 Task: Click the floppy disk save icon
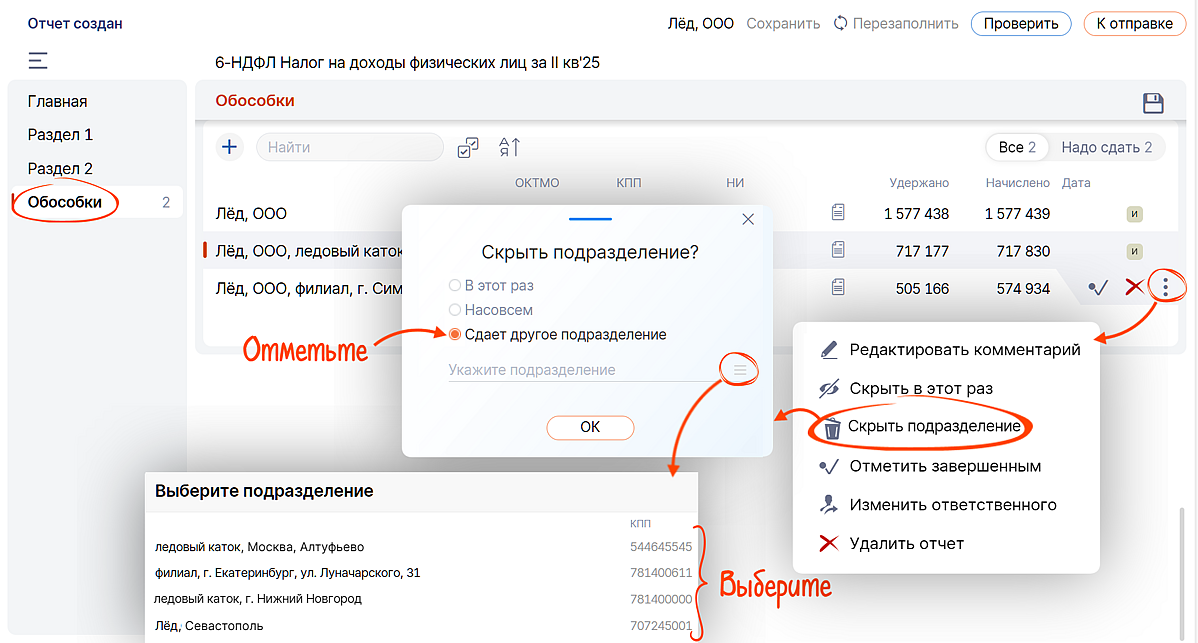click(x=1153, y=103)
